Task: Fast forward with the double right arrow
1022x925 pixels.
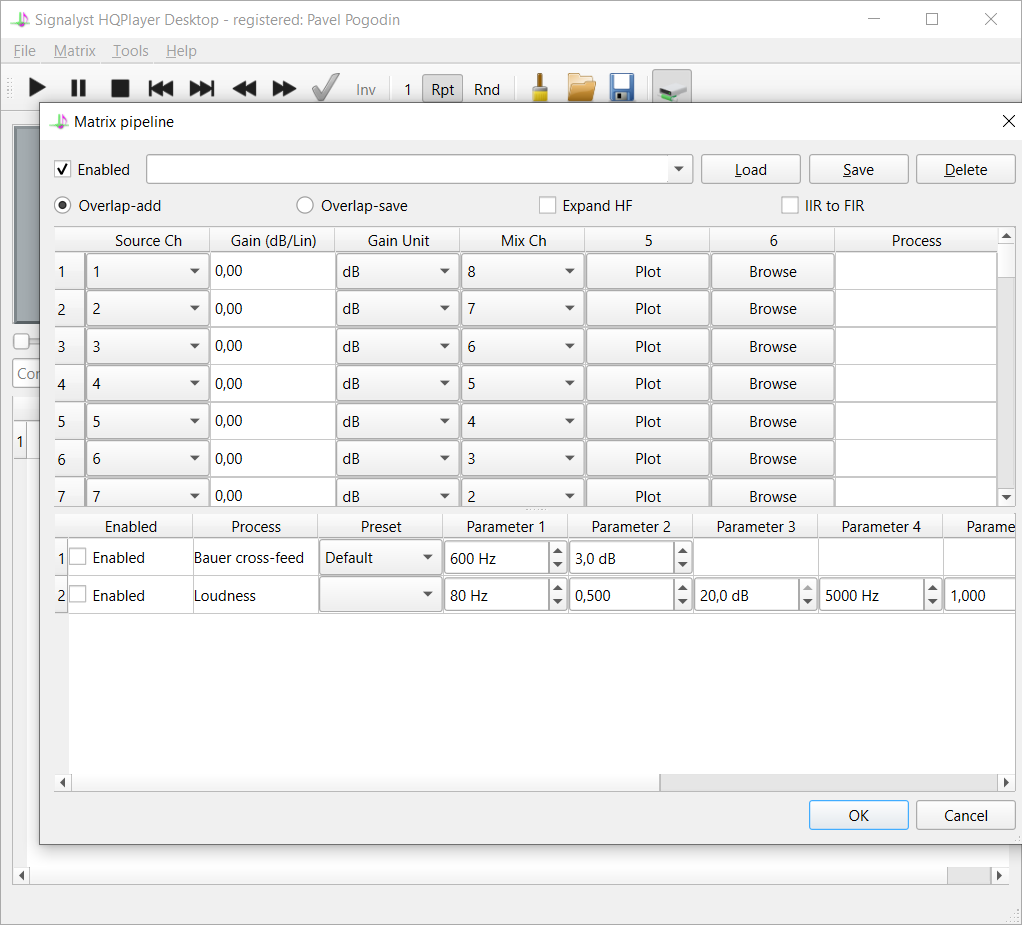Action: point(284,88)
